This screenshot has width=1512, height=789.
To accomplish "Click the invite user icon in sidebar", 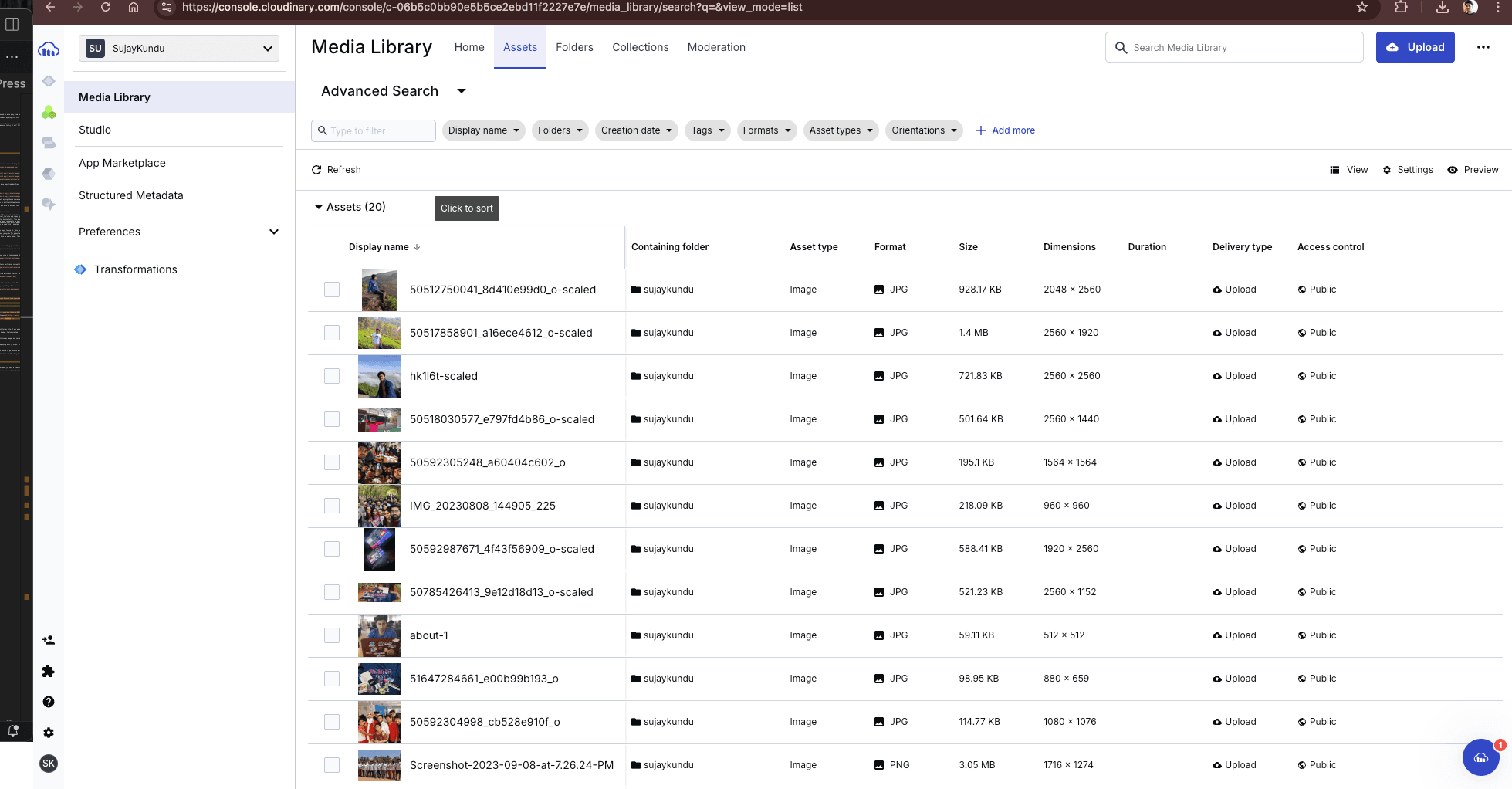I will pyautogui.click(x=49, y=640).
